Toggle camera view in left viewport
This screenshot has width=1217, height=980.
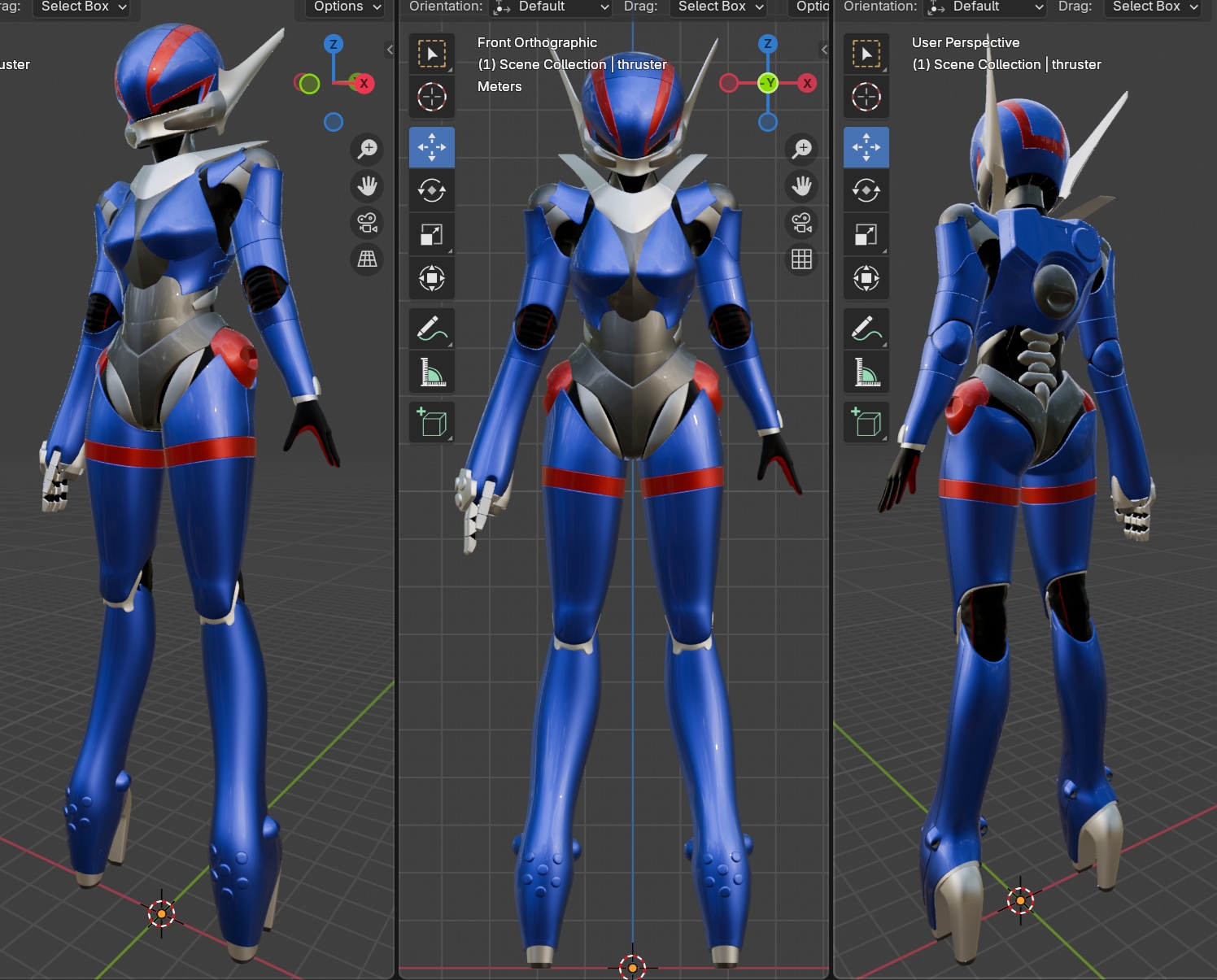(x=368, y=222)
